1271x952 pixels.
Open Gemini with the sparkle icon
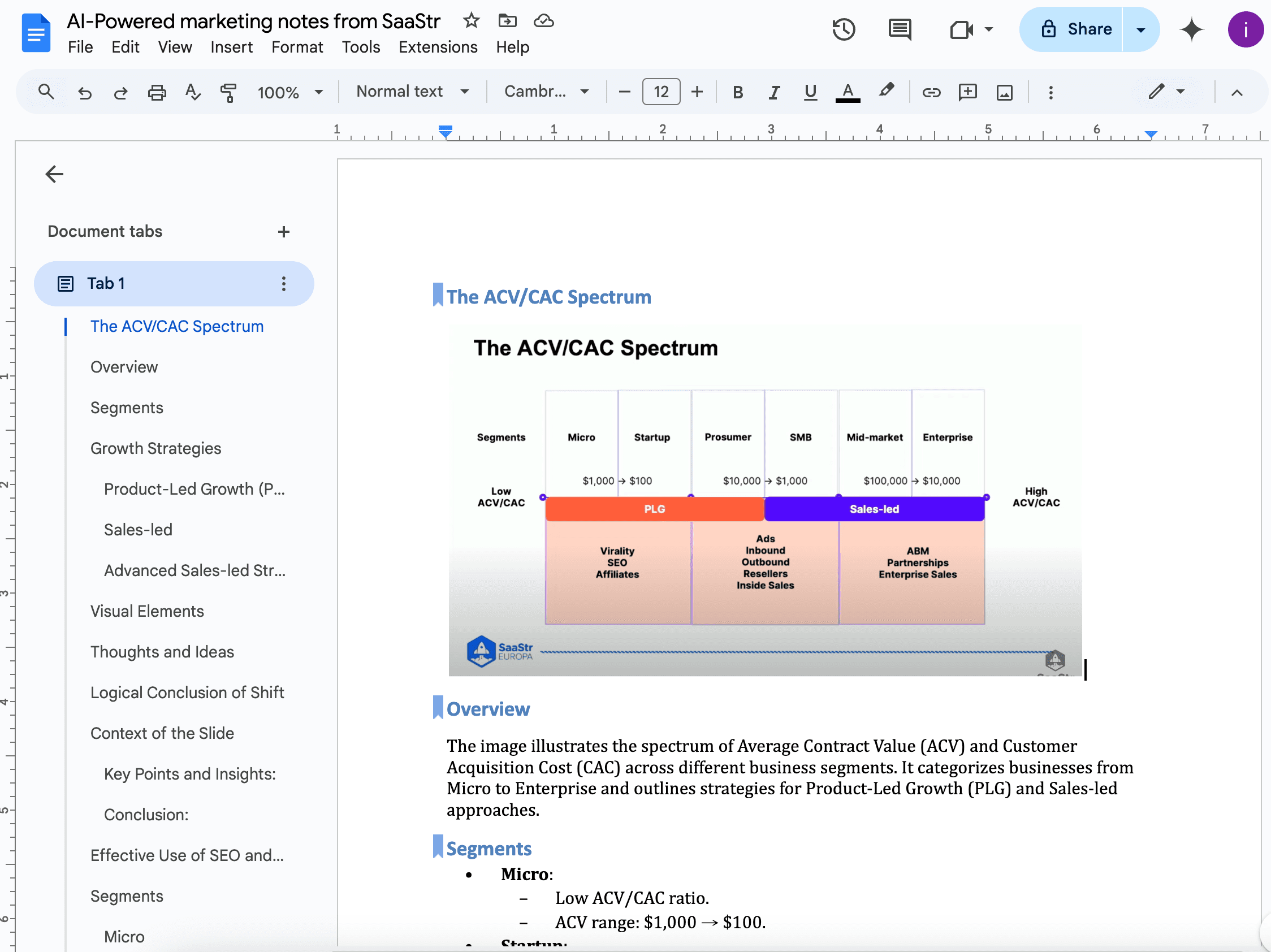coord(1192,29)
